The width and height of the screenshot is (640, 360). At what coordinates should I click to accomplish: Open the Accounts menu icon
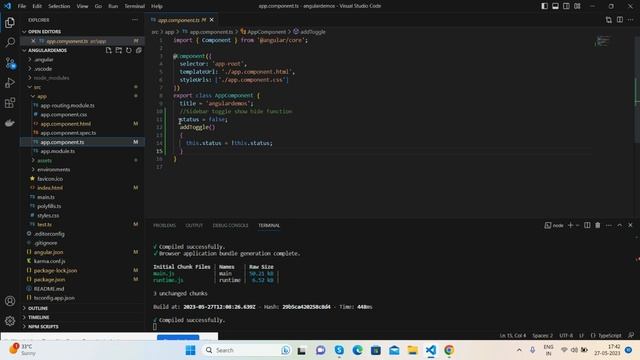(10, 301)
